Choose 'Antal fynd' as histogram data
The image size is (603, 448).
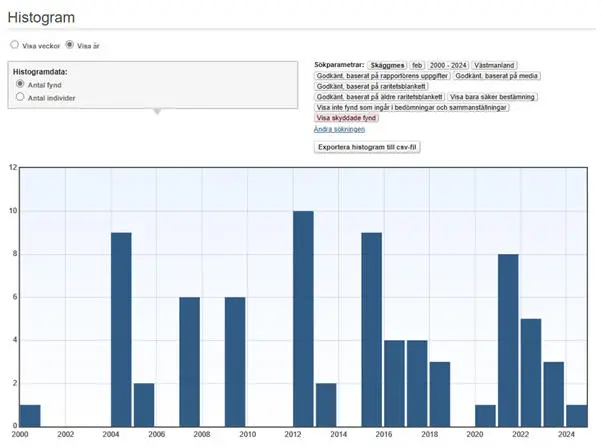click(x=20, y=85)
